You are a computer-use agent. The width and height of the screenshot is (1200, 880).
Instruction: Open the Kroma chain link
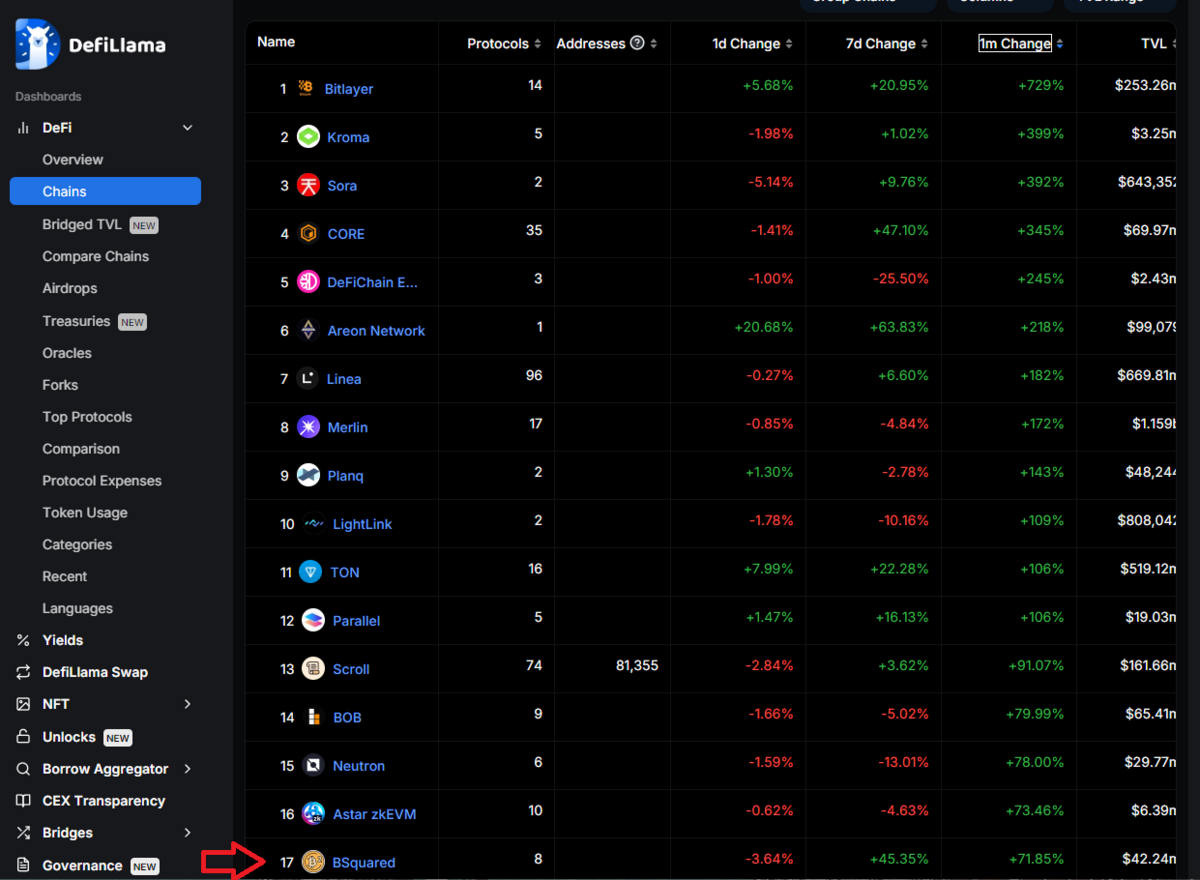[x=348, y=137]
